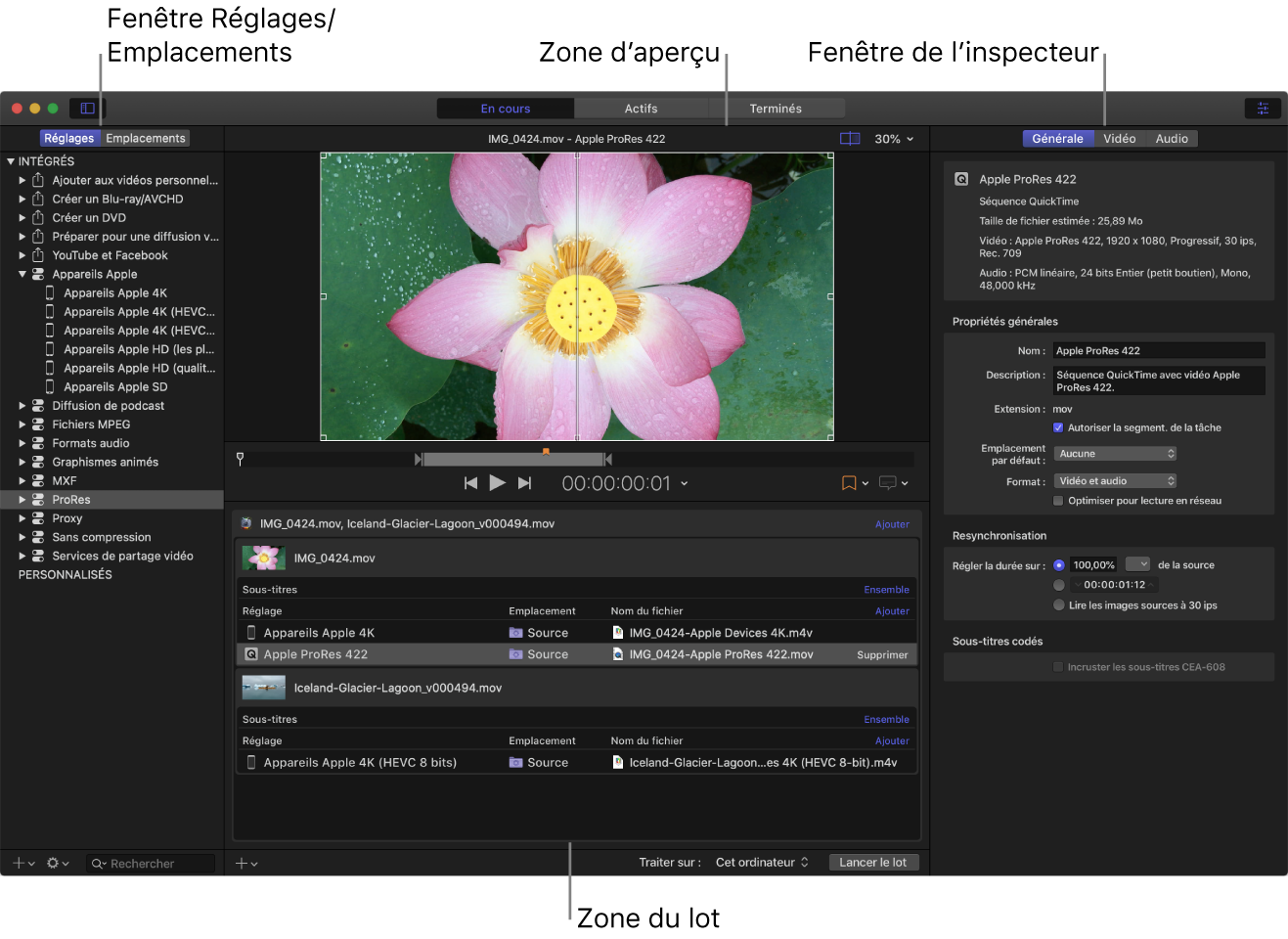
Task: Click the comparison split-view icon
Action: [x=850, y=139]
